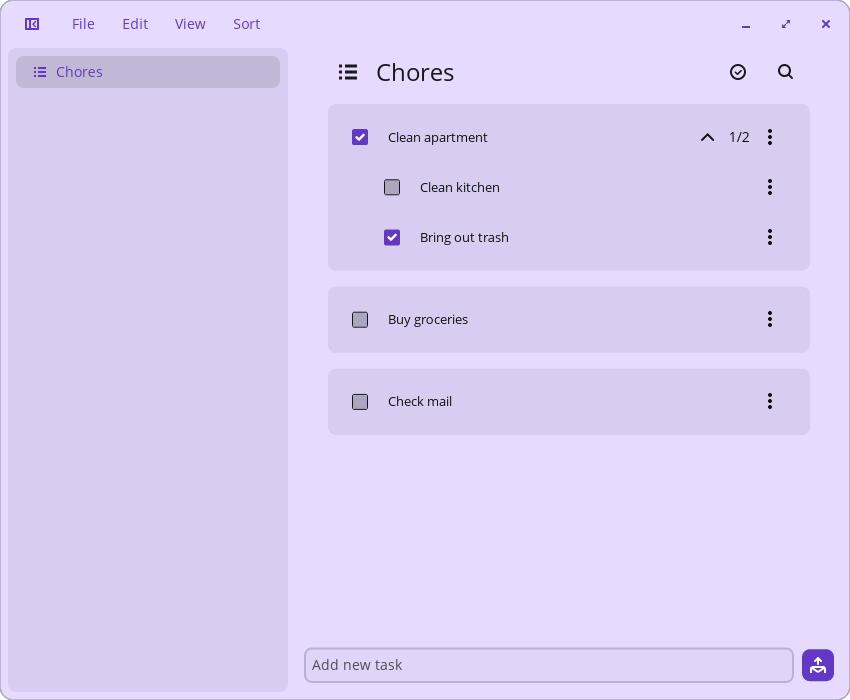Open three-dot menu for Buy groceries

[x=770, y=319]
